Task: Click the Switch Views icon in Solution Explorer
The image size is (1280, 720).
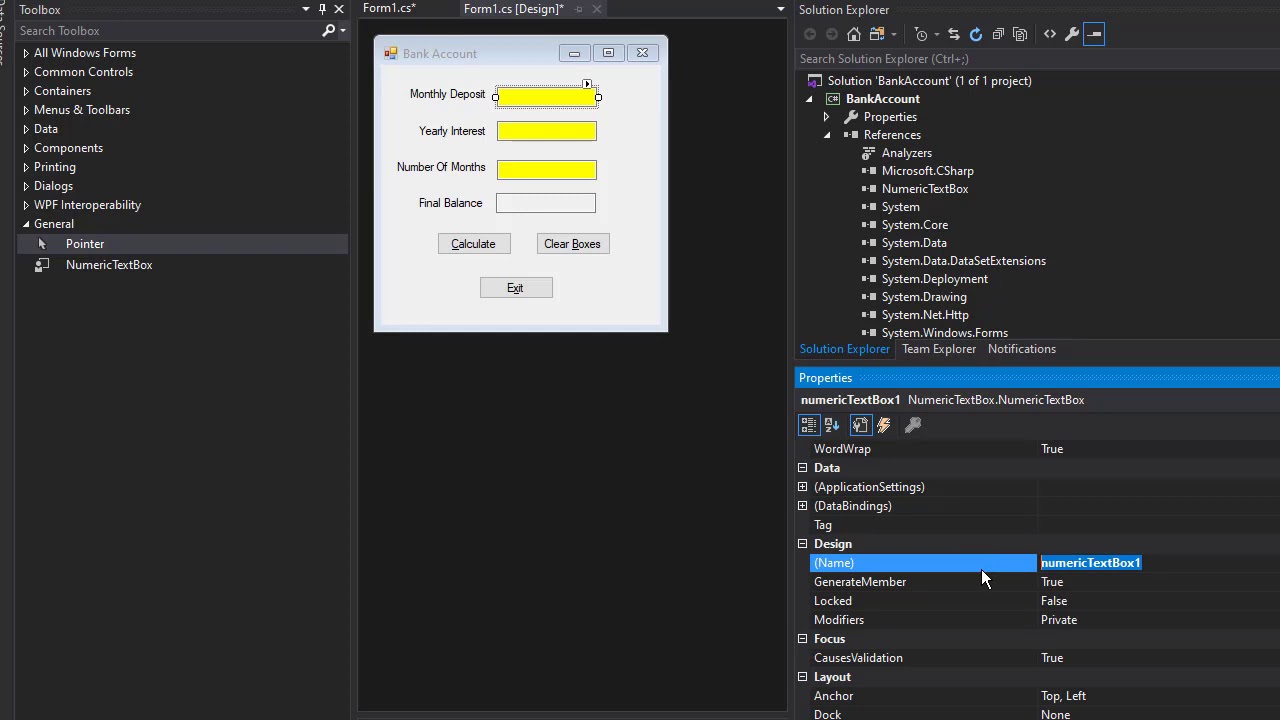Action: coord(877,34)
